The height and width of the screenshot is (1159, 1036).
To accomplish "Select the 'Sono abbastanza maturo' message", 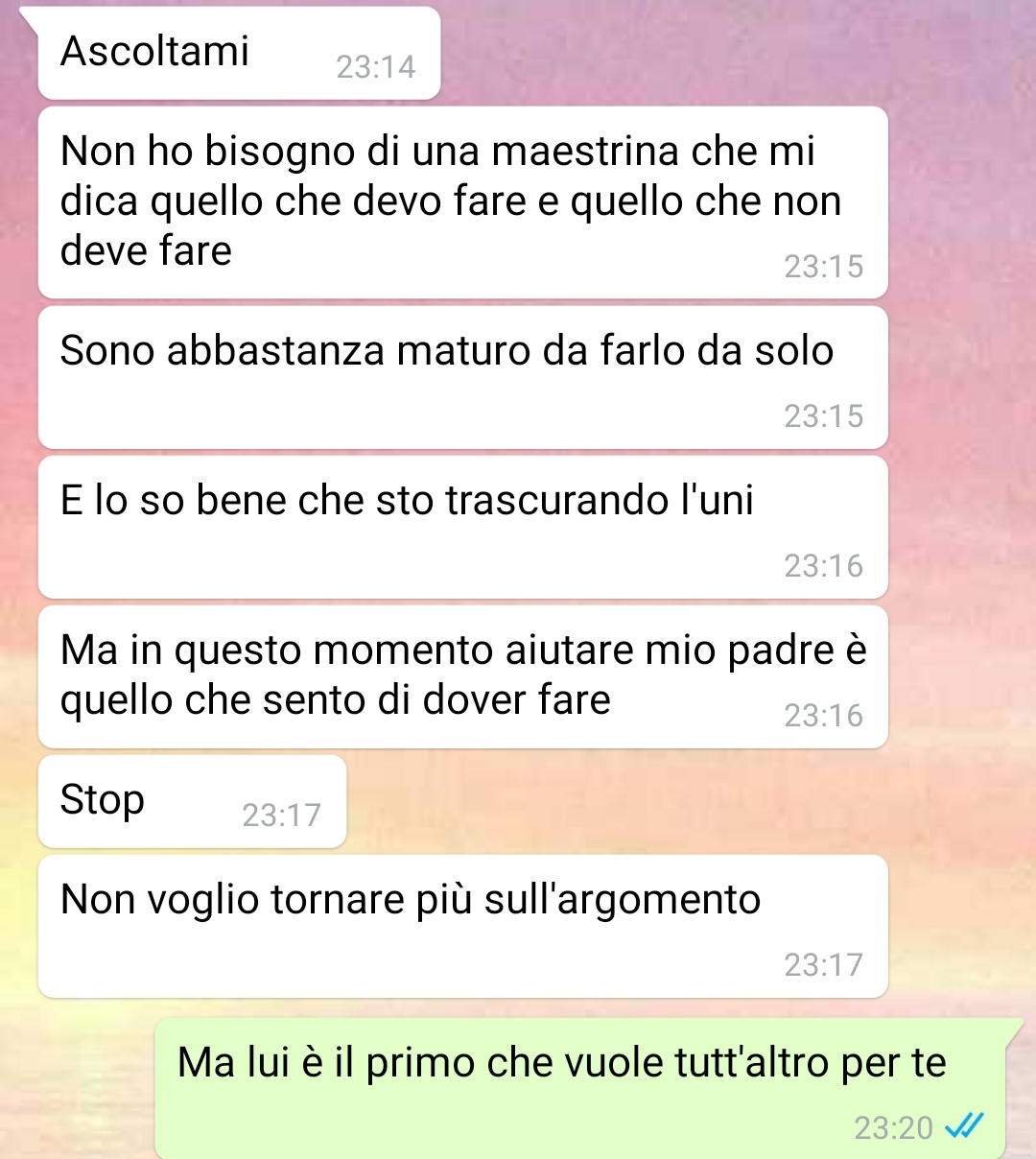I will (x=462, y=377).
